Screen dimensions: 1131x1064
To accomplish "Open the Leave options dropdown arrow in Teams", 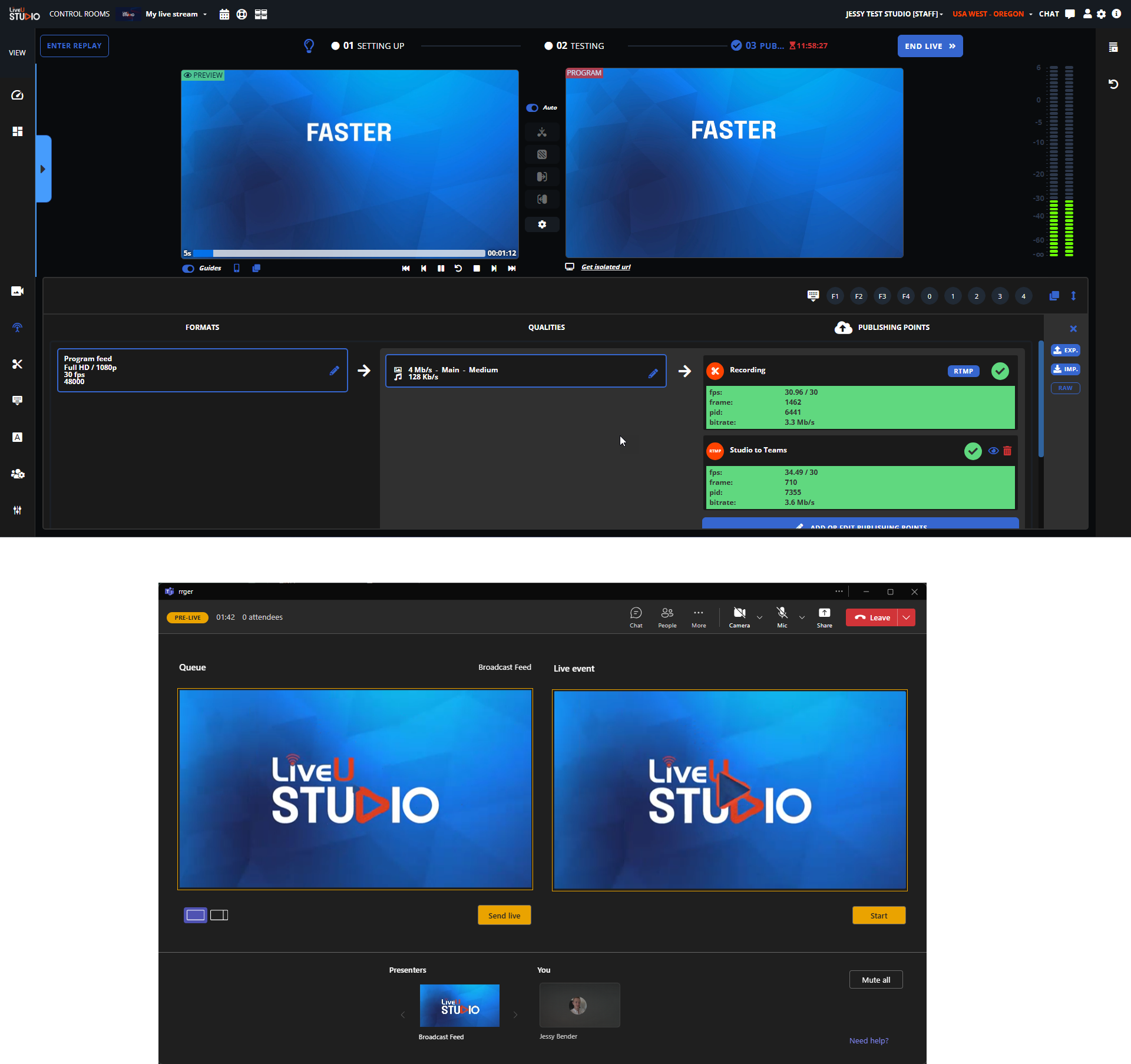I will click(x=906, y=617).
